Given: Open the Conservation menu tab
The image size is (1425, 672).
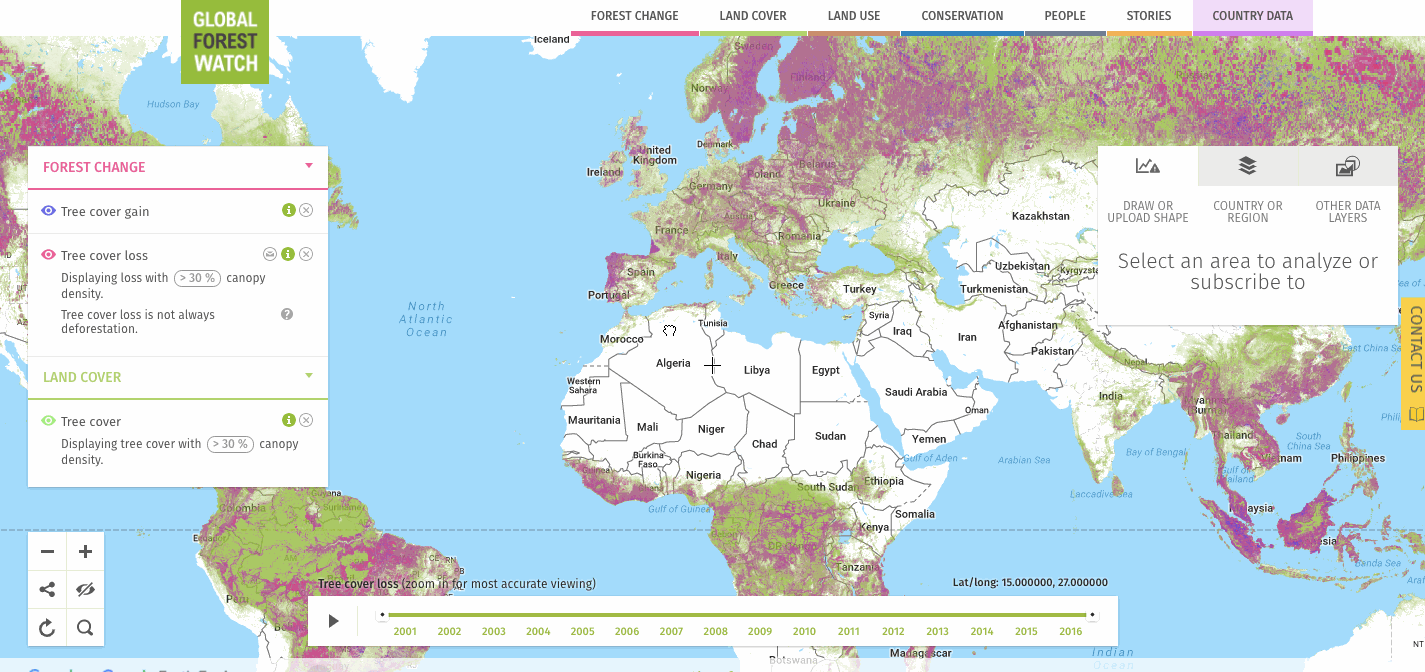Looking at the screenshot, I should [x=962, y=16].
